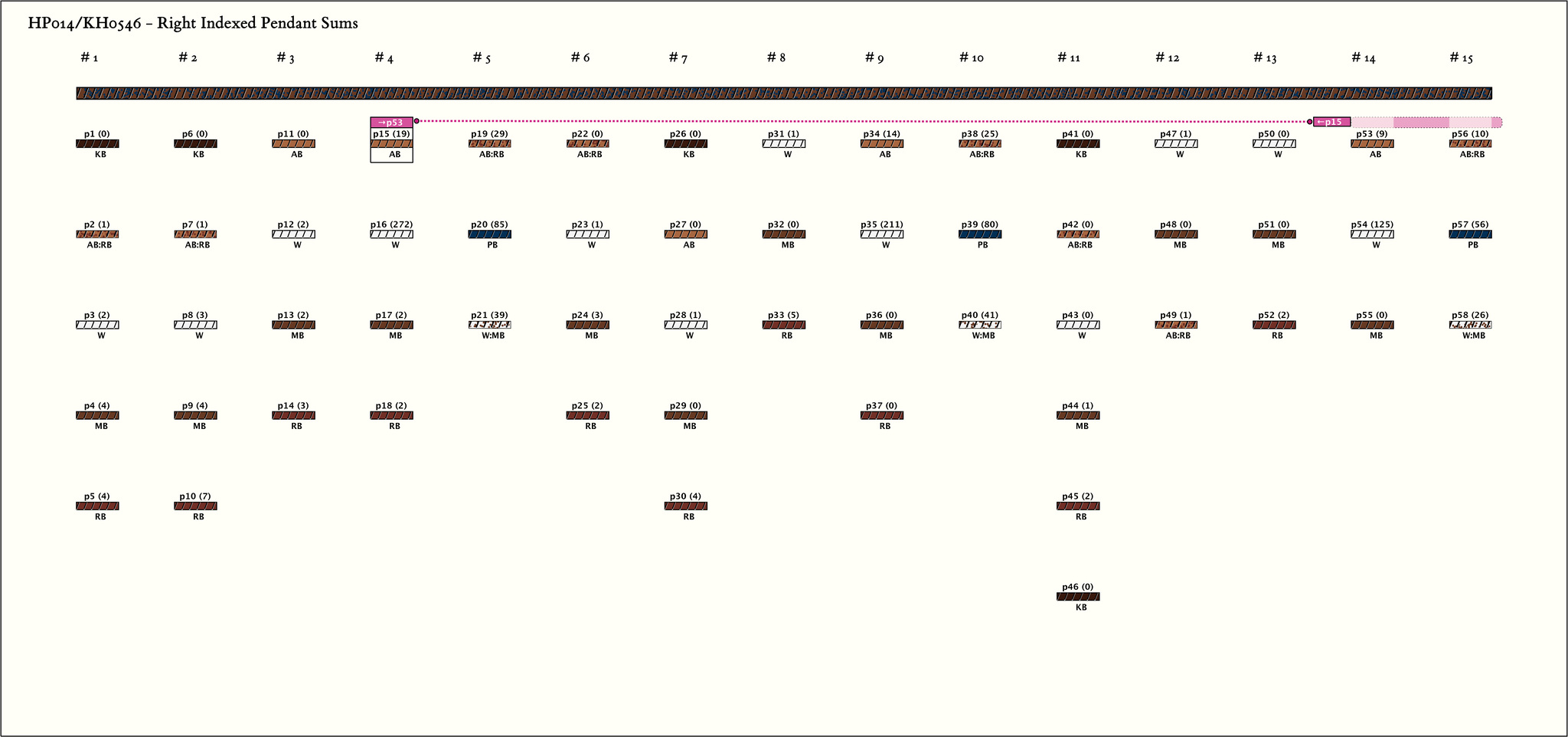Select the p21 (39) W:MB pendant
The width and height of the screenshot is (1568, 737).
[489, 325]
